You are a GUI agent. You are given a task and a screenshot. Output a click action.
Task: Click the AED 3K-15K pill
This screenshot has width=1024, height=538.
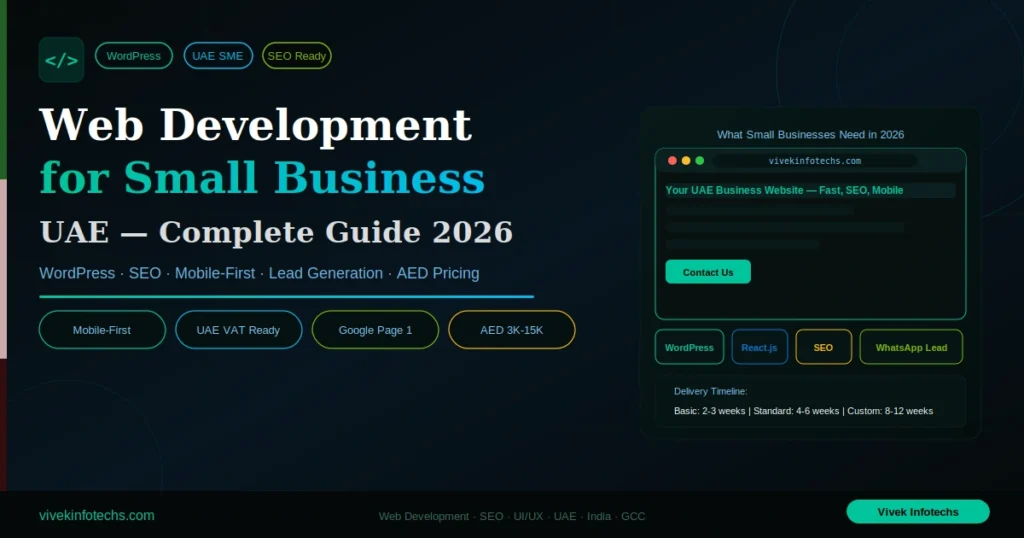[512, 330]
